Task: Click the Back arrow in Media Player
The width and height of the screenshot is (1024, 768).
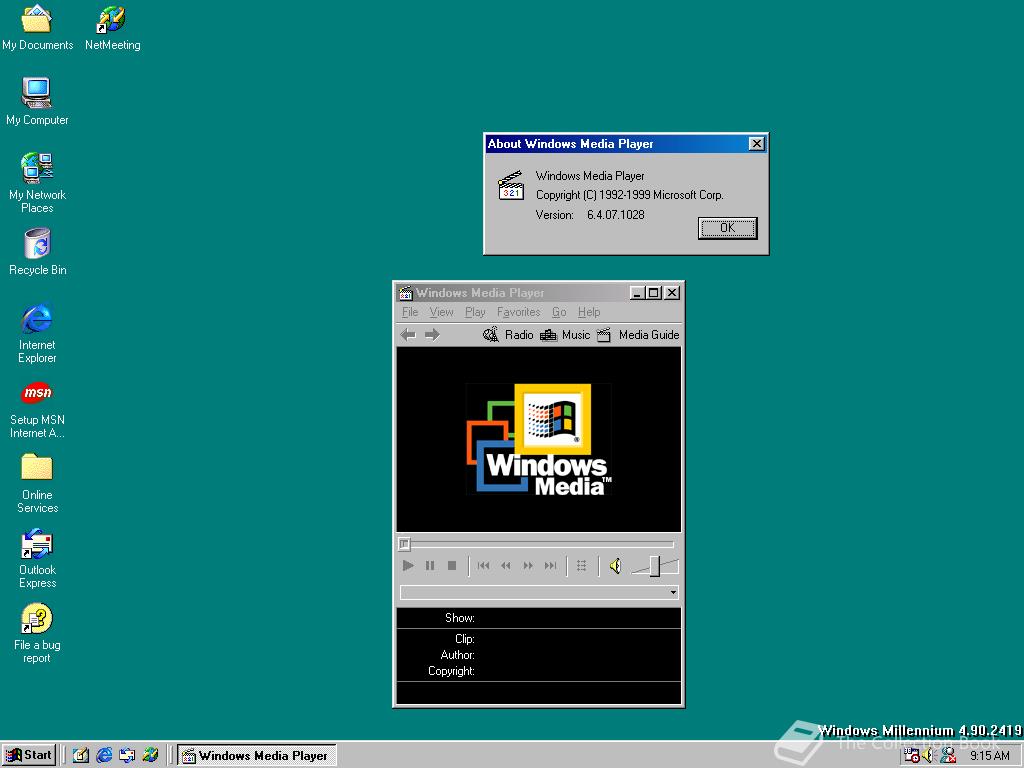Action: tap(408, 335)
